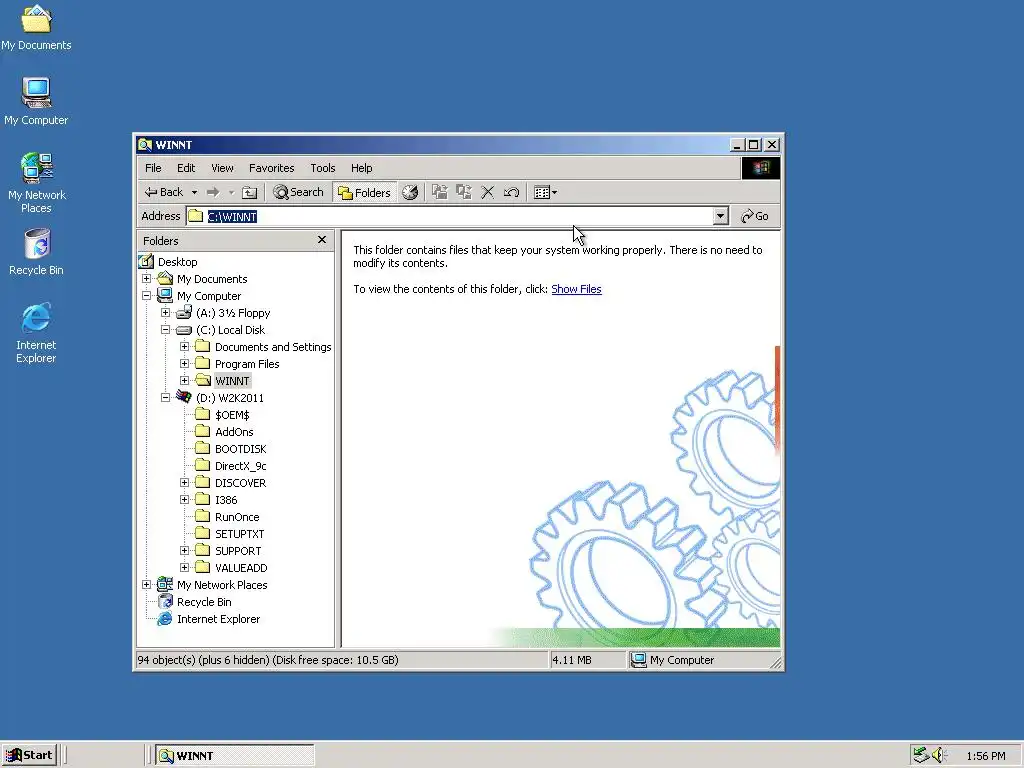Click the Delete toolbar icon
1024x768 pixels.
tap(487, 192)
